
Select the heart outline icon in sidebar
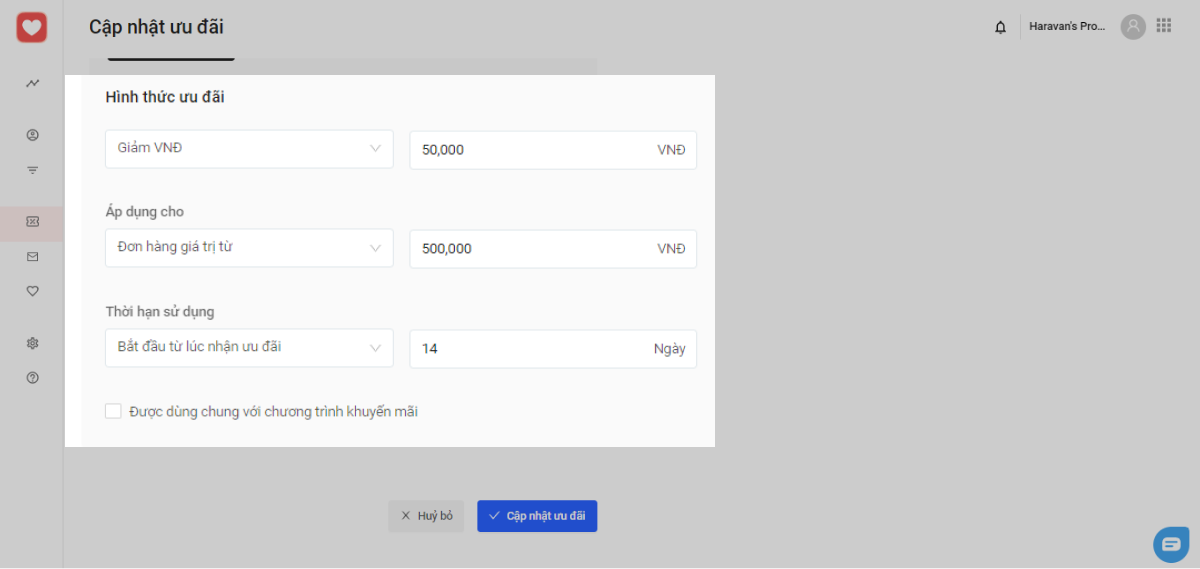pos(32,291)
